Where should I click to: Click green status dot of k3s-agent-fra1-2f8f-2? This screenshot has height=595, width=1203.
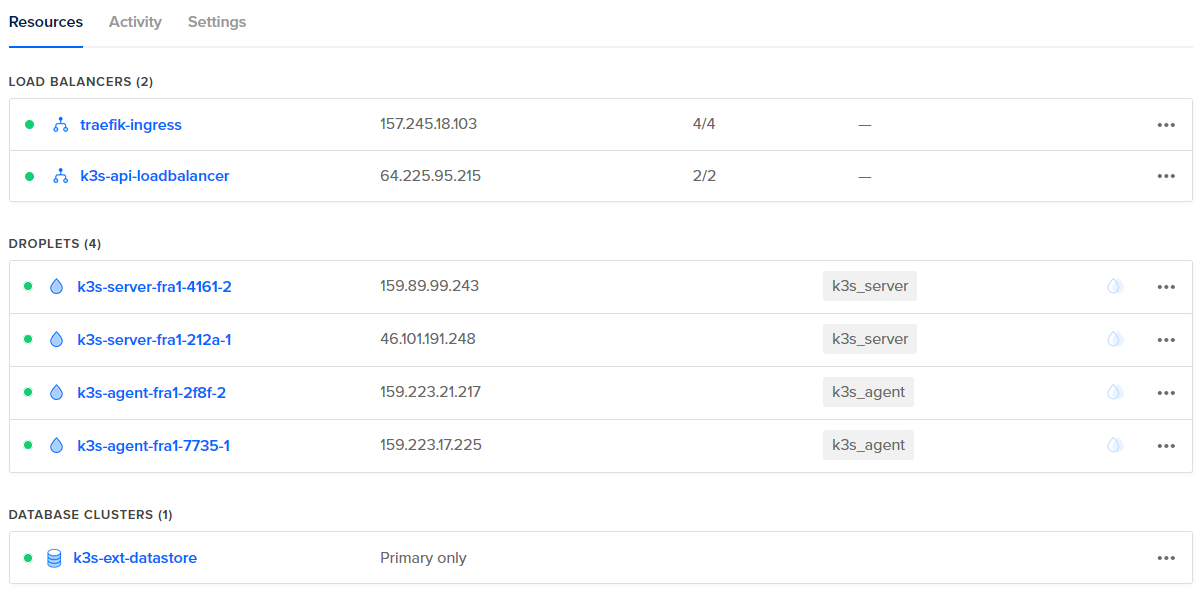[29, 392]
